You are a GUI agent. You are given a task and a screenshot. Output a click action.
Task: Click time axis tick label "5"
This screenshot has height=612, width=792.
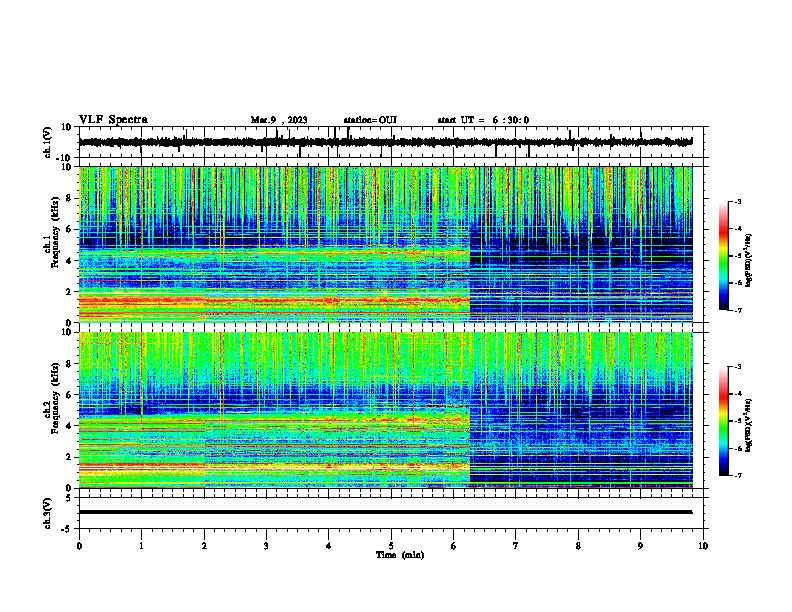coord(391,546)
